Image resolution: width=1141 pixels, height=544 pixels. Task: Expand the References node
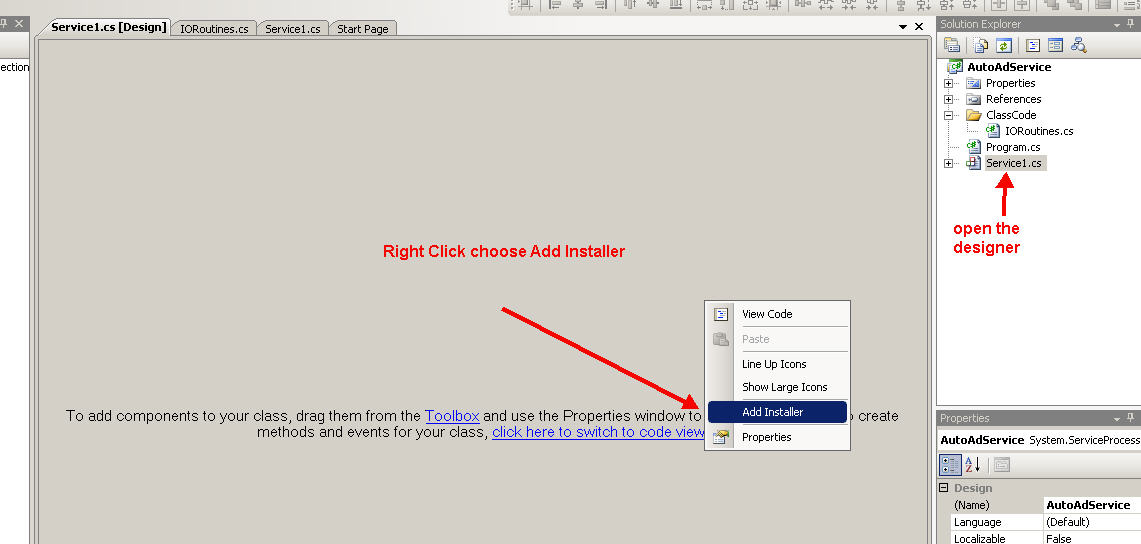[948, 99]
